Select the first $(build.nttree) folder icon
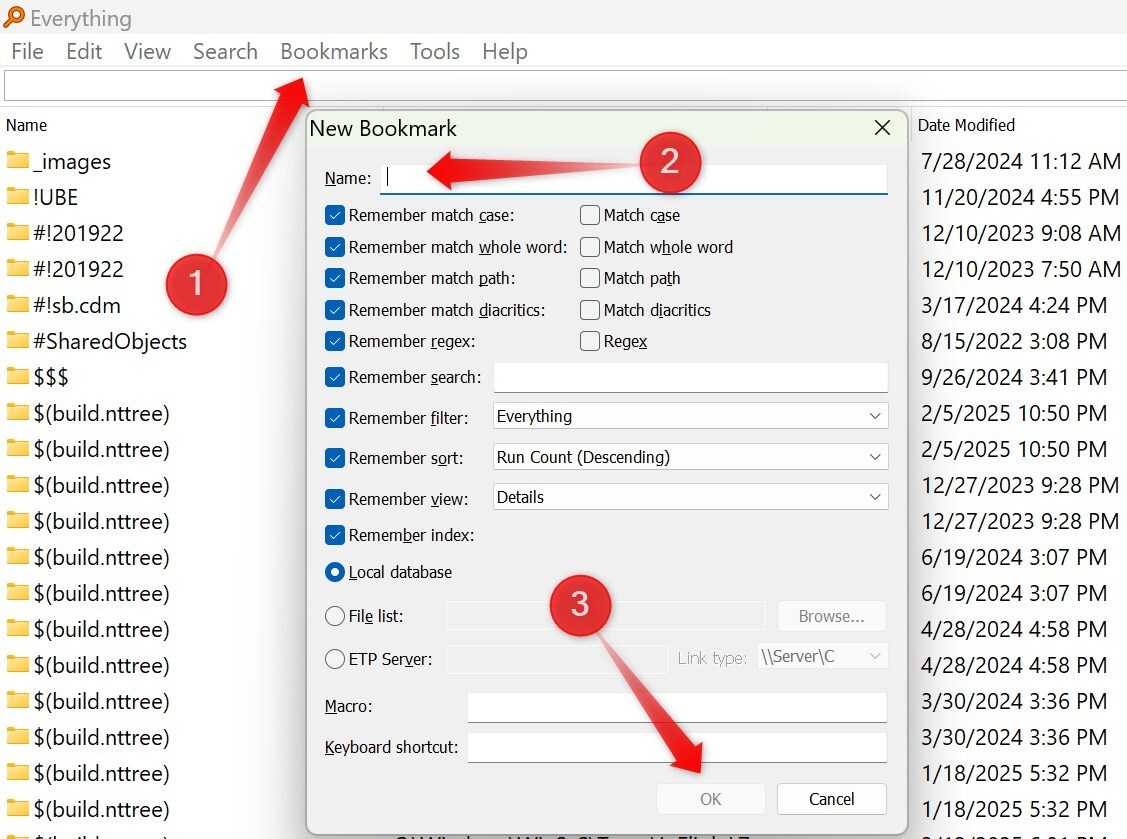Image resolution: width=1127 pixels, height=839 pixels. click(18, 412)
